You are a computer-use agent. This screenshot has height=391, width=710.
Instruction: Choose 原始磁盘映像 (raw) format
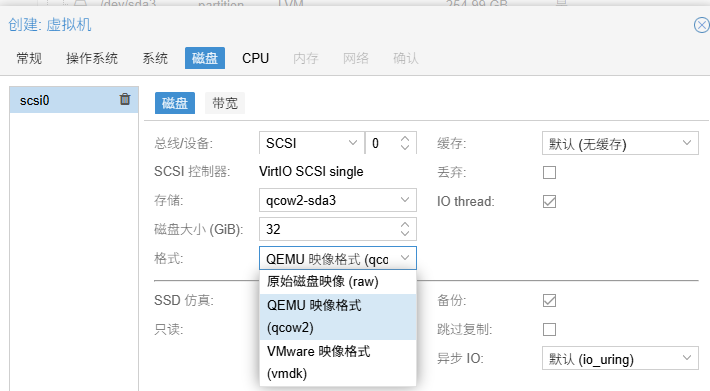point(338,282)
